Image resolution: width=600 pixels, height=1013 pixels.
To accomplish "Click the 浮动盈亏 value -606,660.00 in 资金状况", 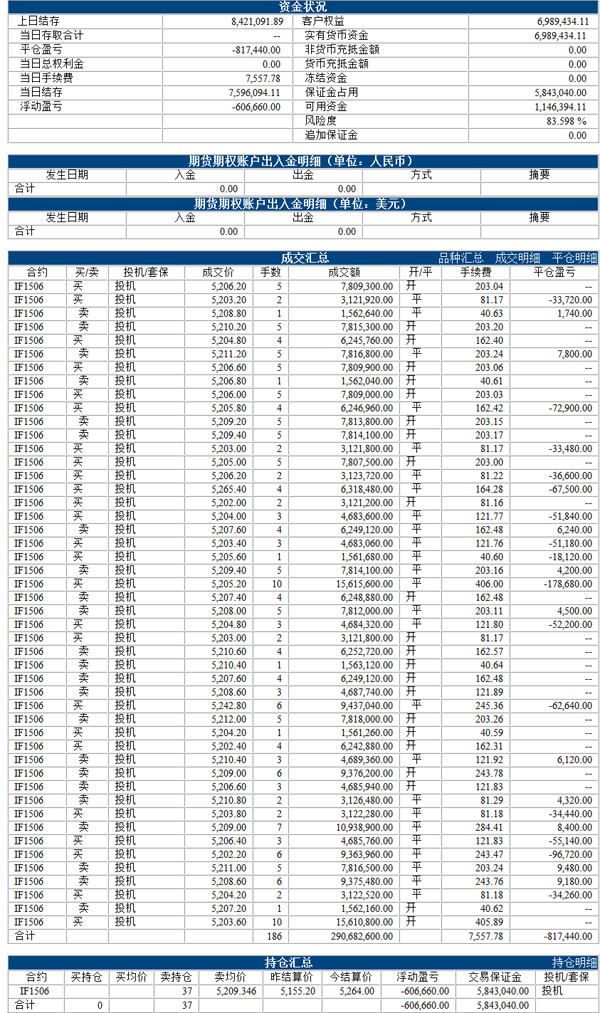I will coord(256,107).
